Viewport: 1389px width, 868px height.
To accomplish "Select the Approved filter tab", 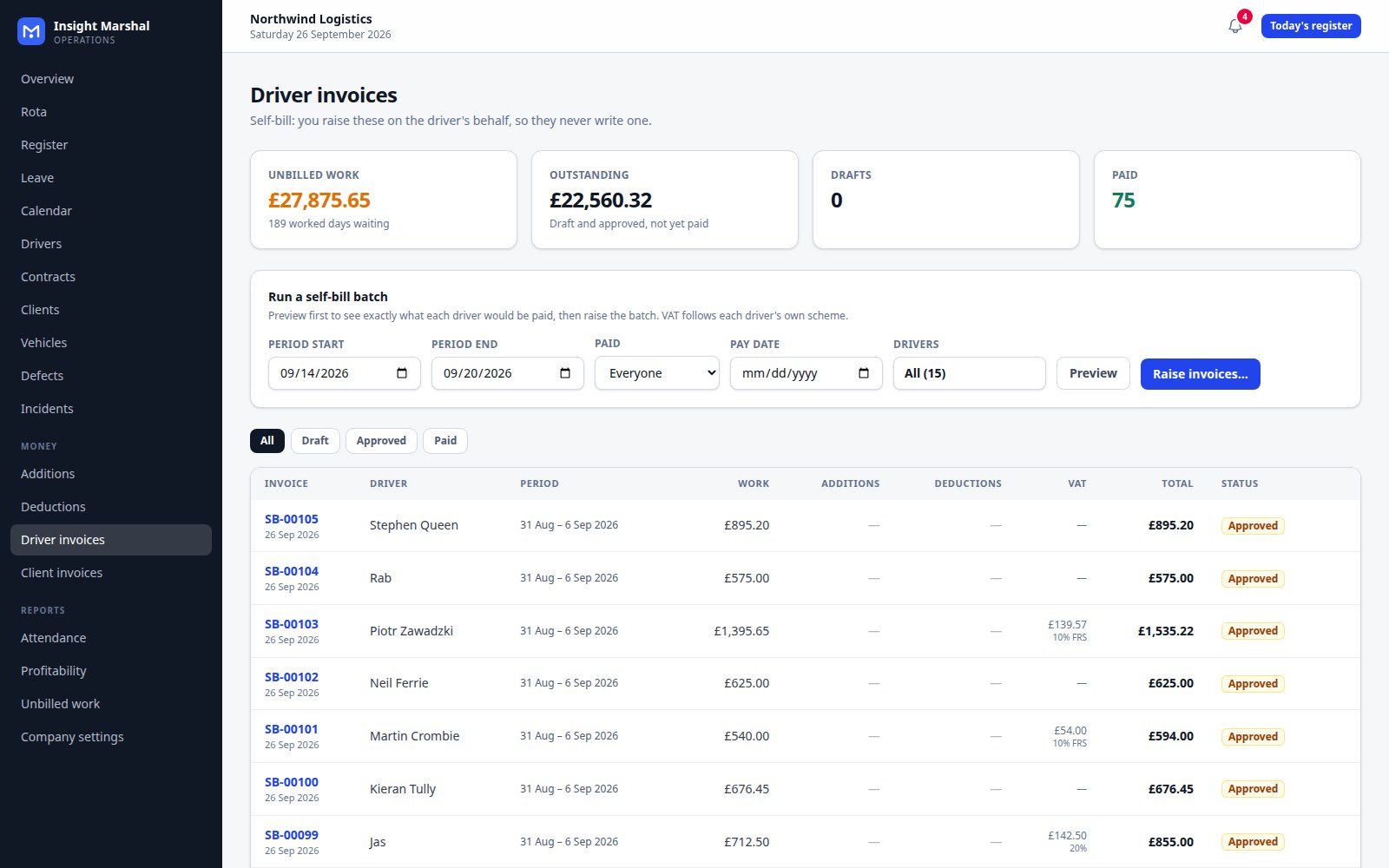I will 381,441.
